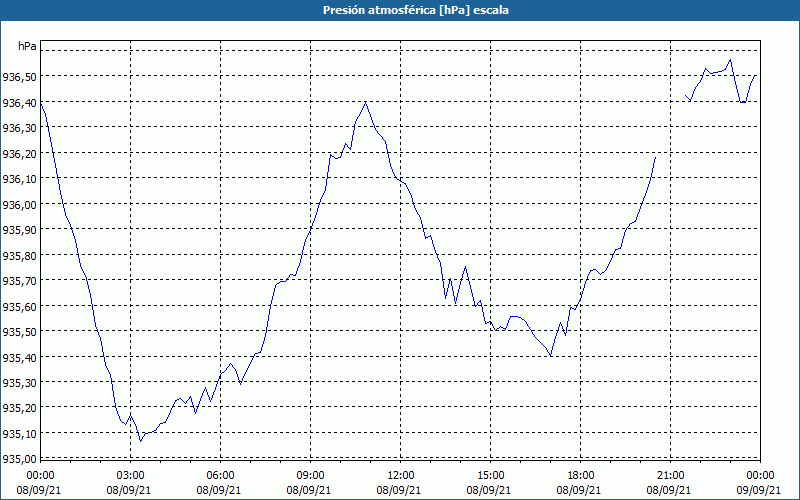
Task: Click the 15:00 time axis label
Action: pyautogui.click(x=490, y=476)
